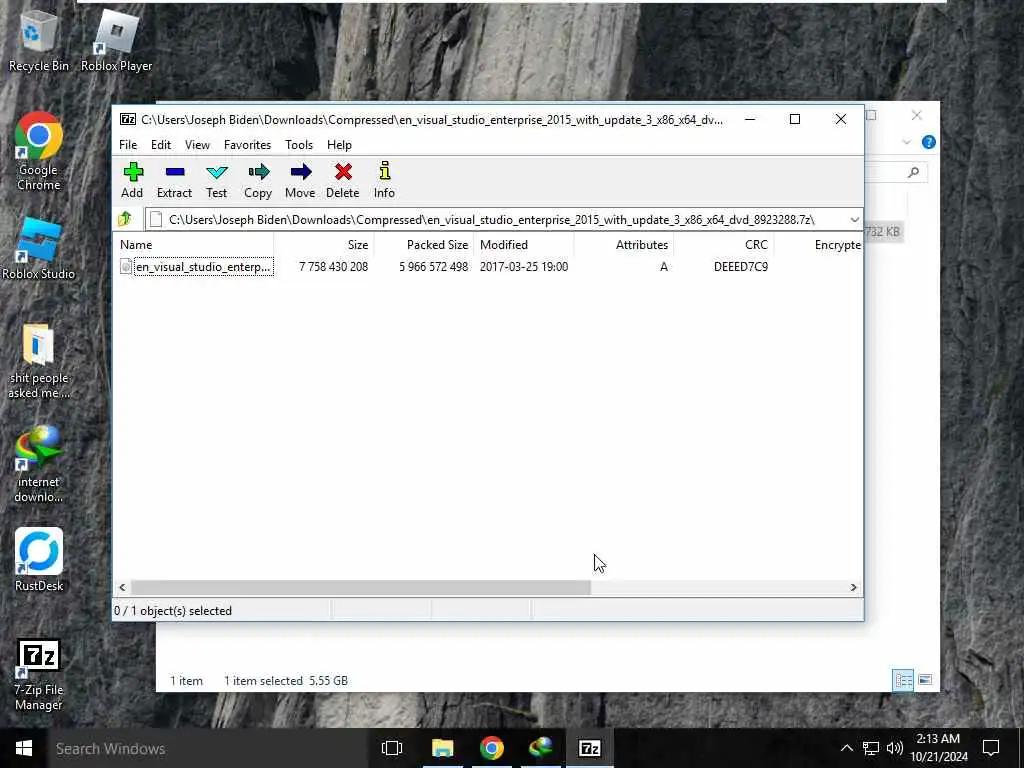The height and width of the screenshot is (768, 1024).
Task: Open Recycle Bin desktop icon
Action: (x=38, y=41)
